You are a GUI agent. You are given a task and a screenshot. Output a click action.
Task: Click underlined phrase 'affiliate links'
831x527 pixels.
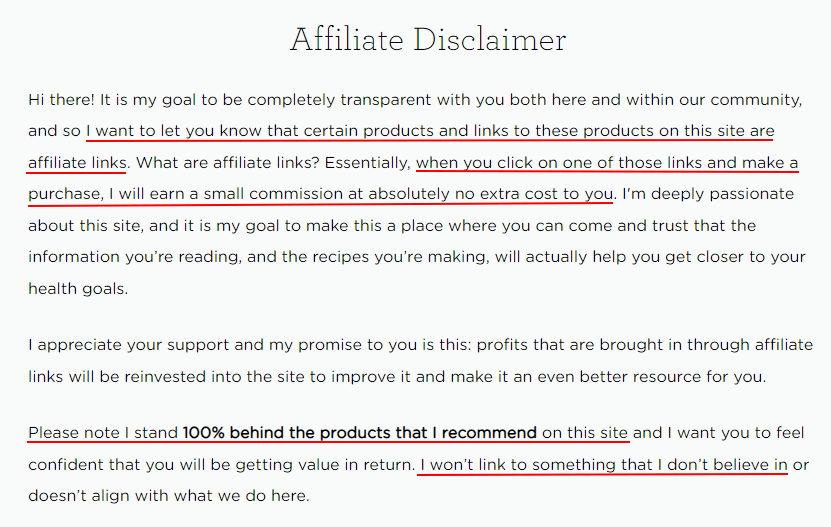(77, 162)
